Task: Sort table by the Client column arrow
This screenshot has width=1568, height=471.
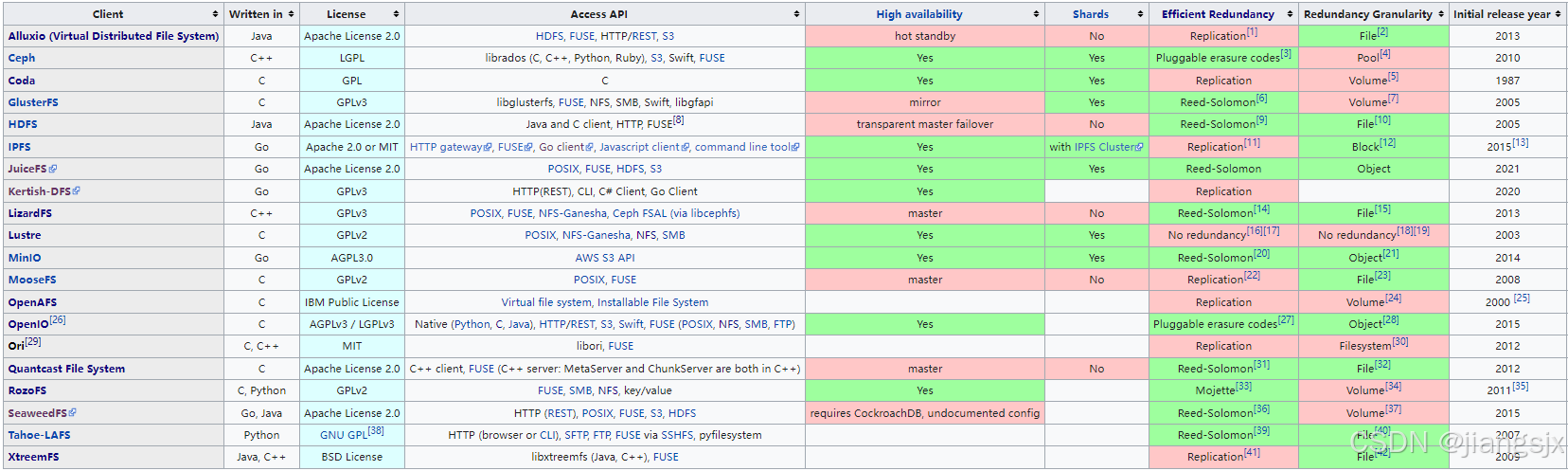Action: pyautogui.click(x=216, y=14)
